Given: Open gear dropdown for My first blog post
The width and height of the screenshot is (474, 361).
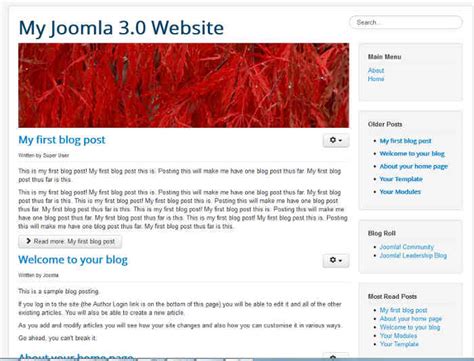Looking at the screenshot, I should (336, 140).
